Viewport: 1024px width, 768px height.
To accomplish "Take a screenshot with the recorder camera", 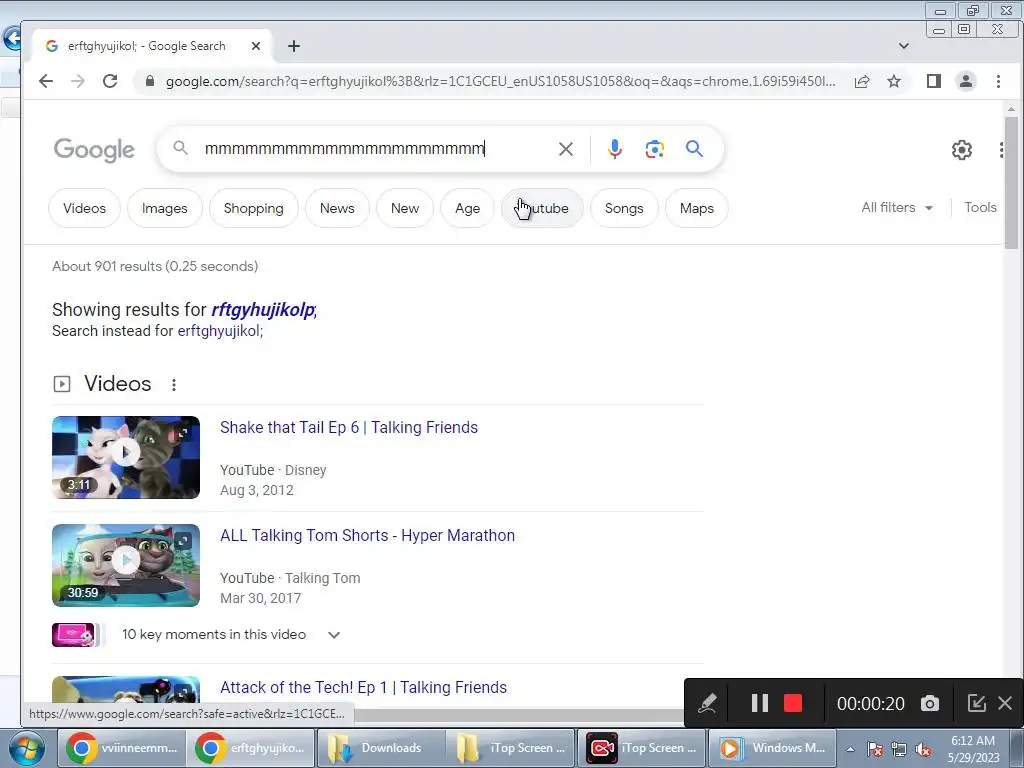I will [x=930, y=703].
